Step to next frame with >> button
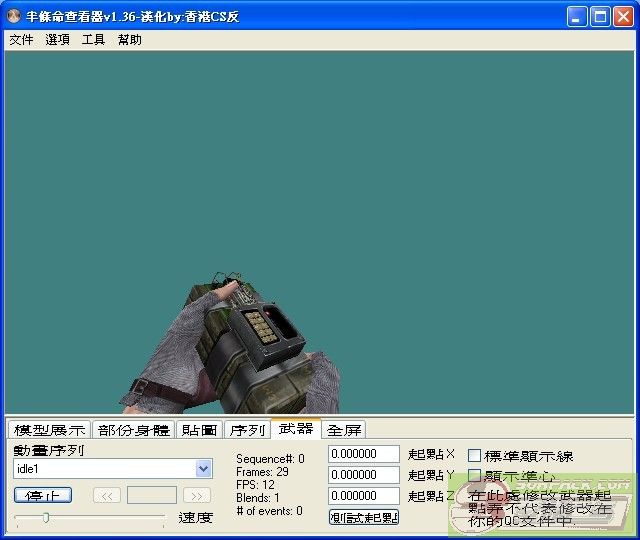 (197, 495)
